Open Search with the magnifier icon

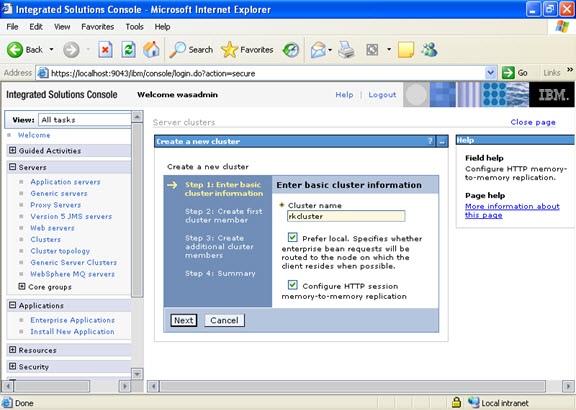point(177,50)
